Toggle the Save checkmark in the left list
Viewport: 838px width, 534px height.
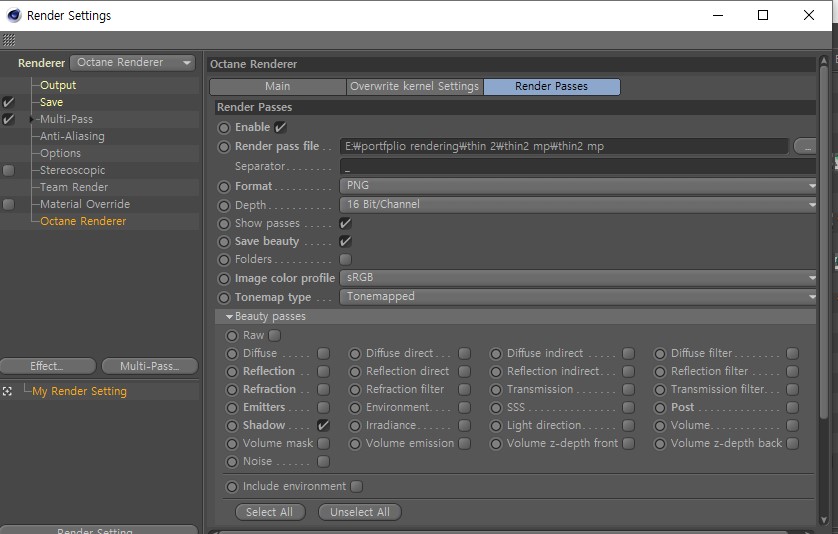(8, 102)
